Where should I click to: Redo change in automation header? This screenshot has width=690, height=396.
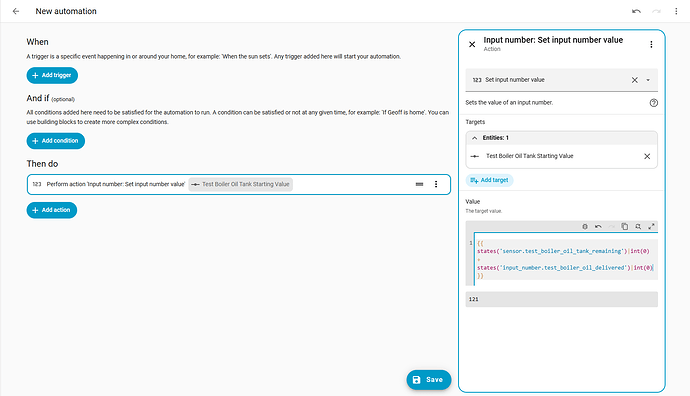(656, 11)
